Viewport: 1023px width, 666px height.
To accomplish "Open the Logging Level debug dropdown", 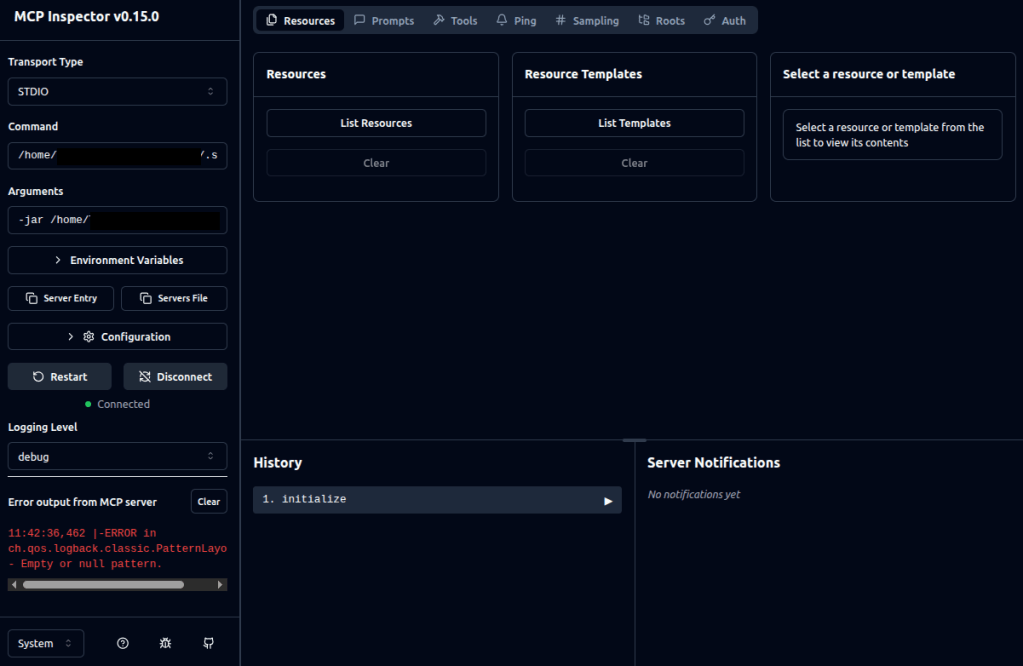I will [x=117, y=456].
